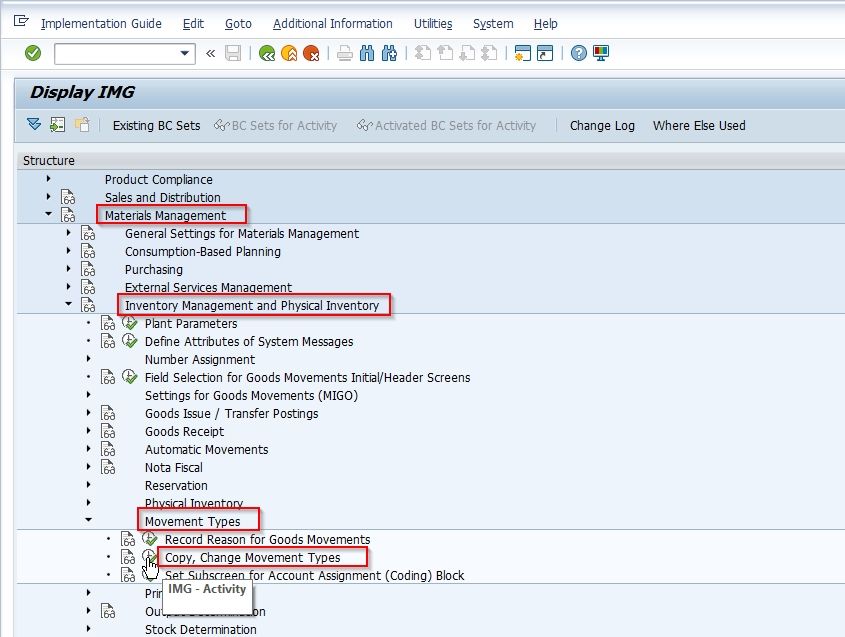Execute Record Reason for Goods Movements icon
The image size is (845, 637).
pyautogui.click(x=149, y=539)
